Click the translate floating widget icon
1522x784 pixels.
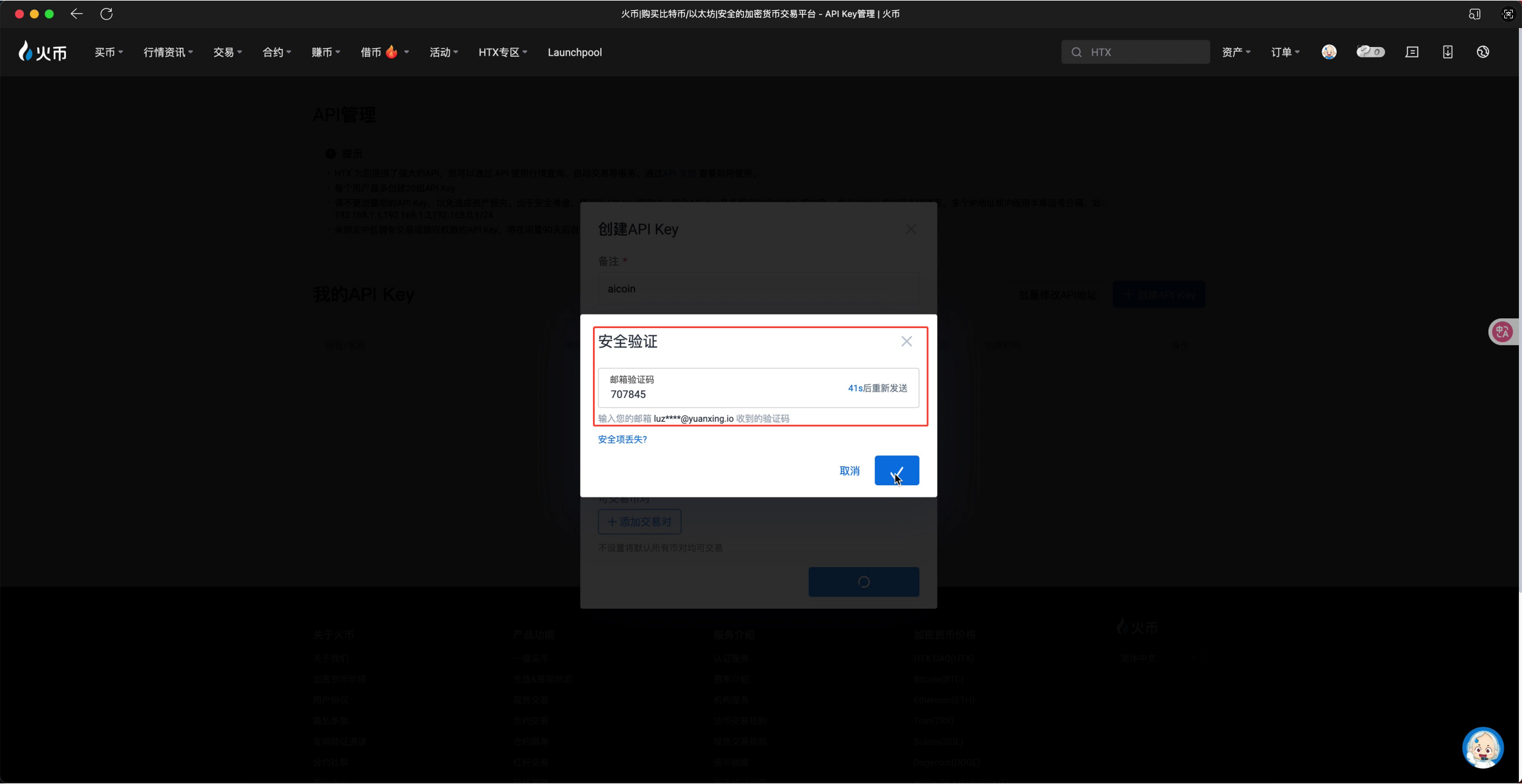click(1502, 332)
